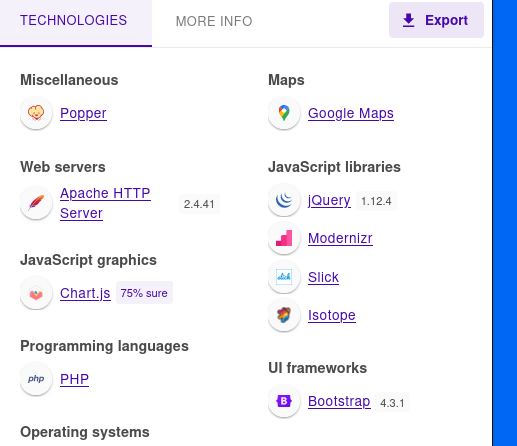Screen dimensions: 517x446
Task: Click the 75% sure confidence badge
Action: (144, 293)
